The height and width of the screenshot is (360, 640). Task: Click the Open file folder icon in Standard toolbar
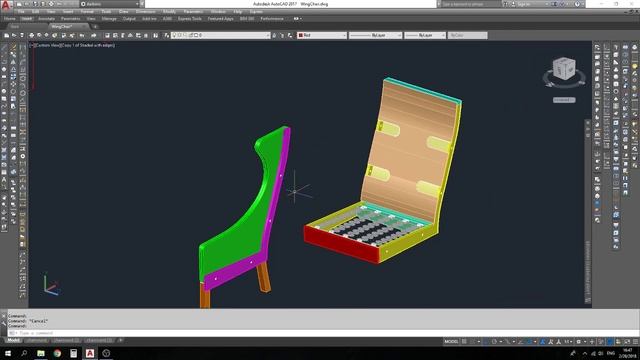pyautogui.click(x=14, y=36)
